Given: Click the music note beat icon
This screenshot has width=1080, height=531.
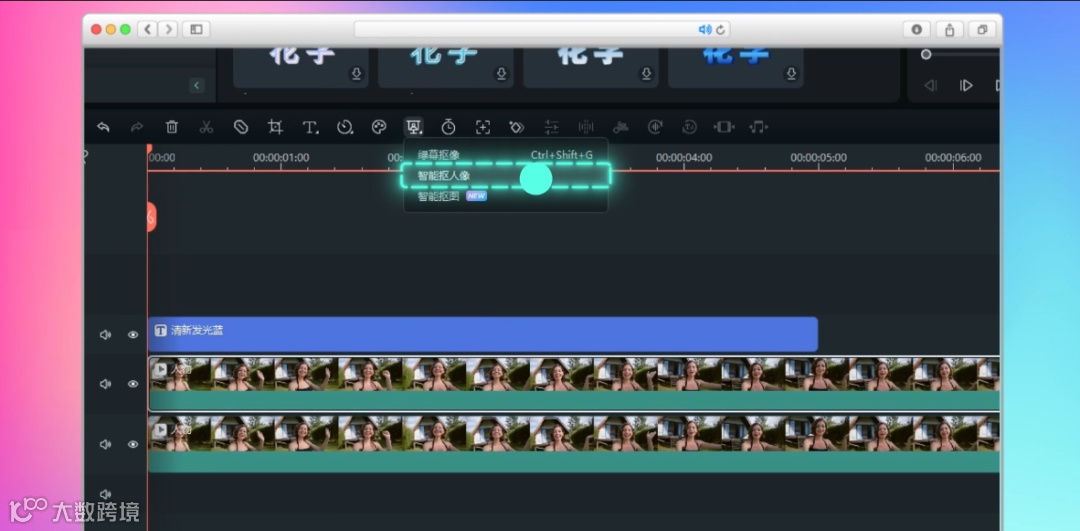Looking at the screenshot, I should pos(758,127).
